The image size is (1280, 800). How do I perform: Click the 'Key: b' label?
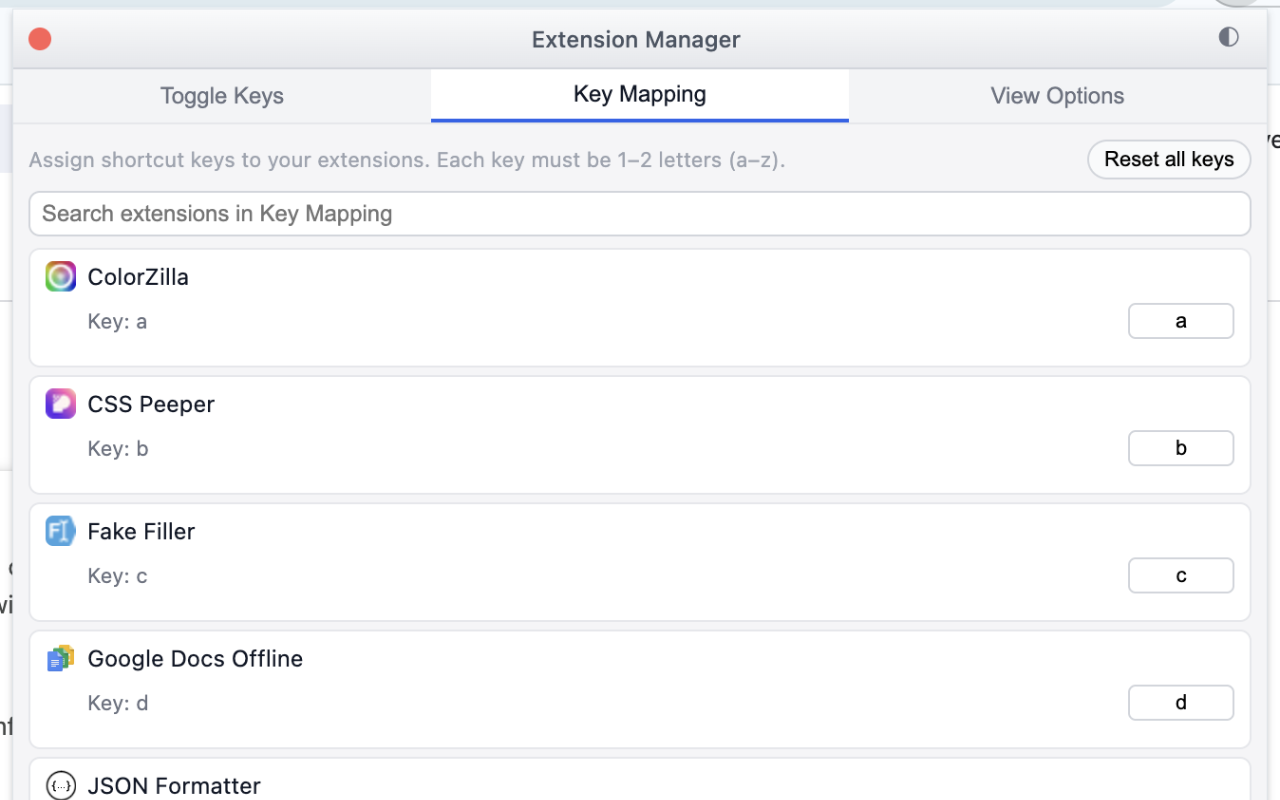tap(118, 448)
